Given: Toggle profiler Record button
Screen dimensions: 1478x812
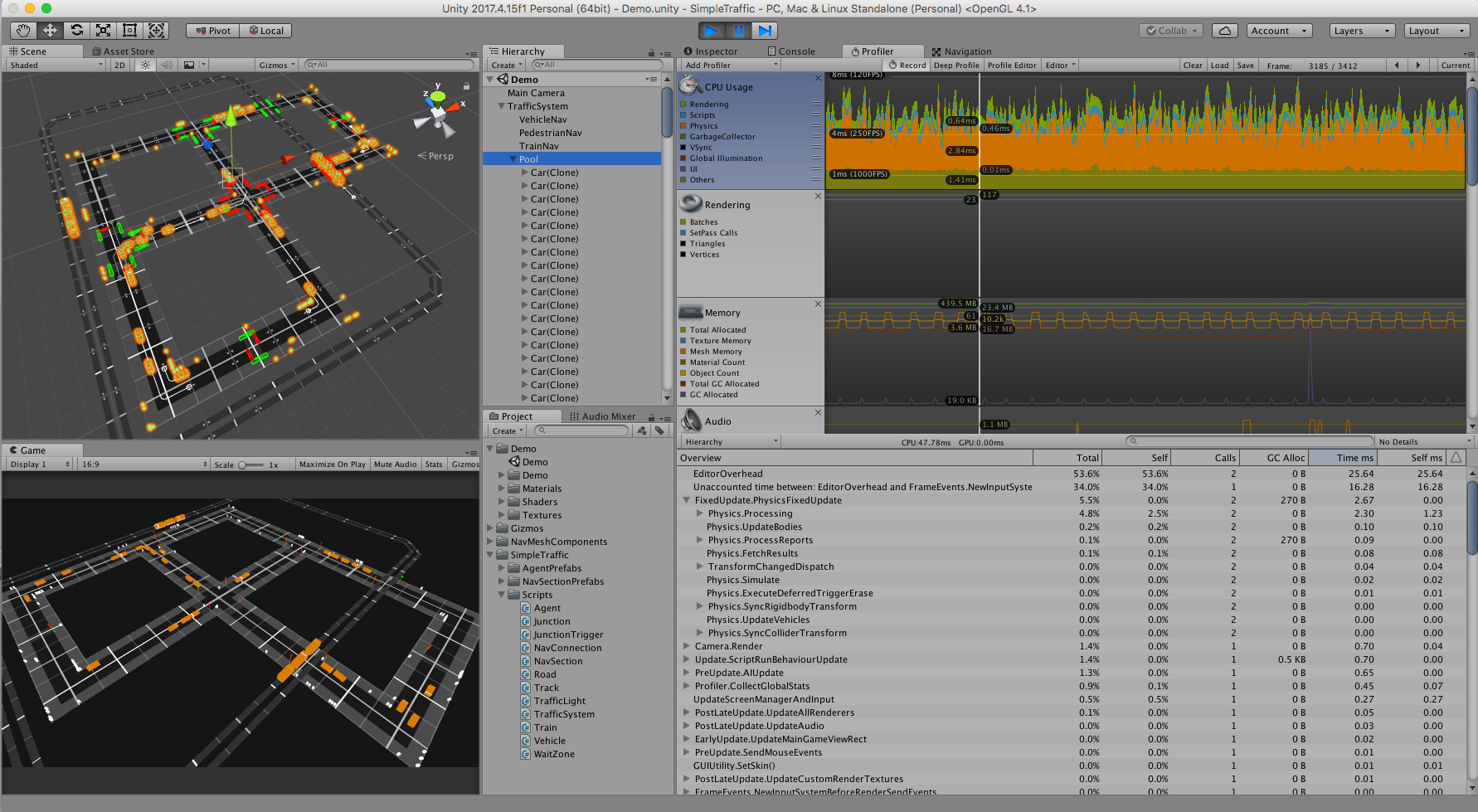Looking at the screenshot, I should point(907,65).
